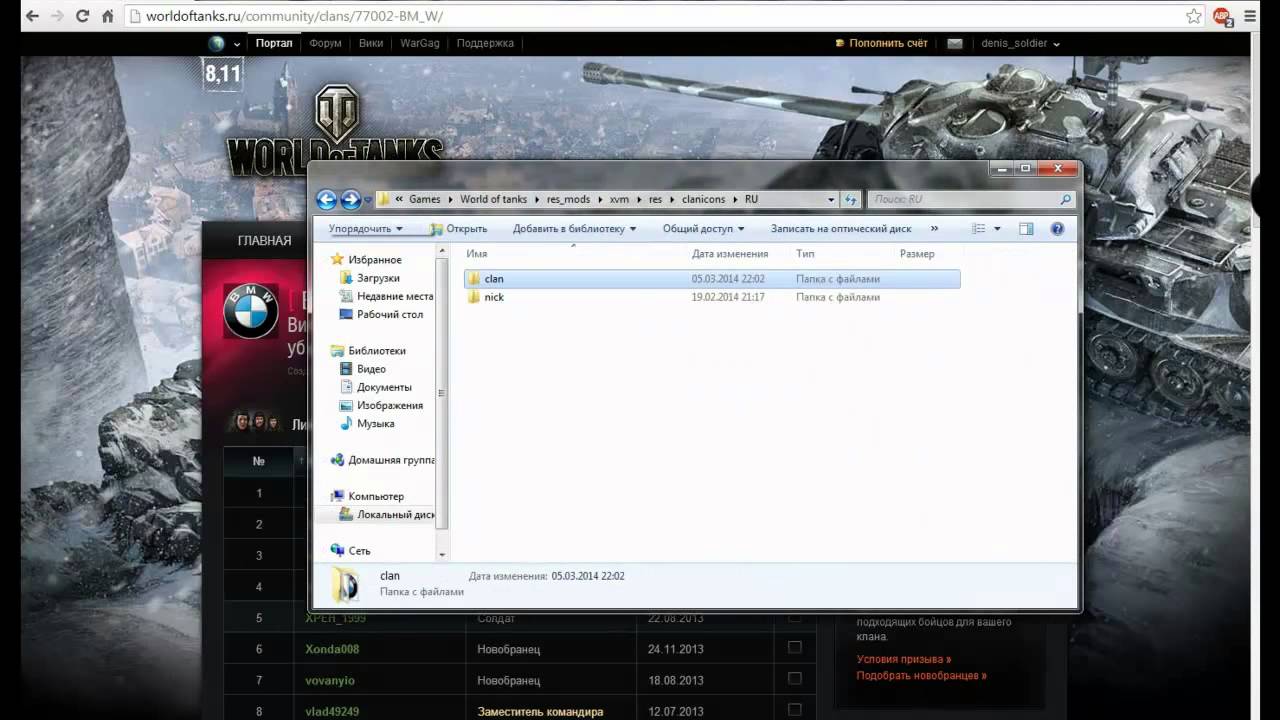Image resolution: width=1280 pixels, height=720 pixels.
Task: Show more toolbar commands chevron
Action: tap(935, 229)
